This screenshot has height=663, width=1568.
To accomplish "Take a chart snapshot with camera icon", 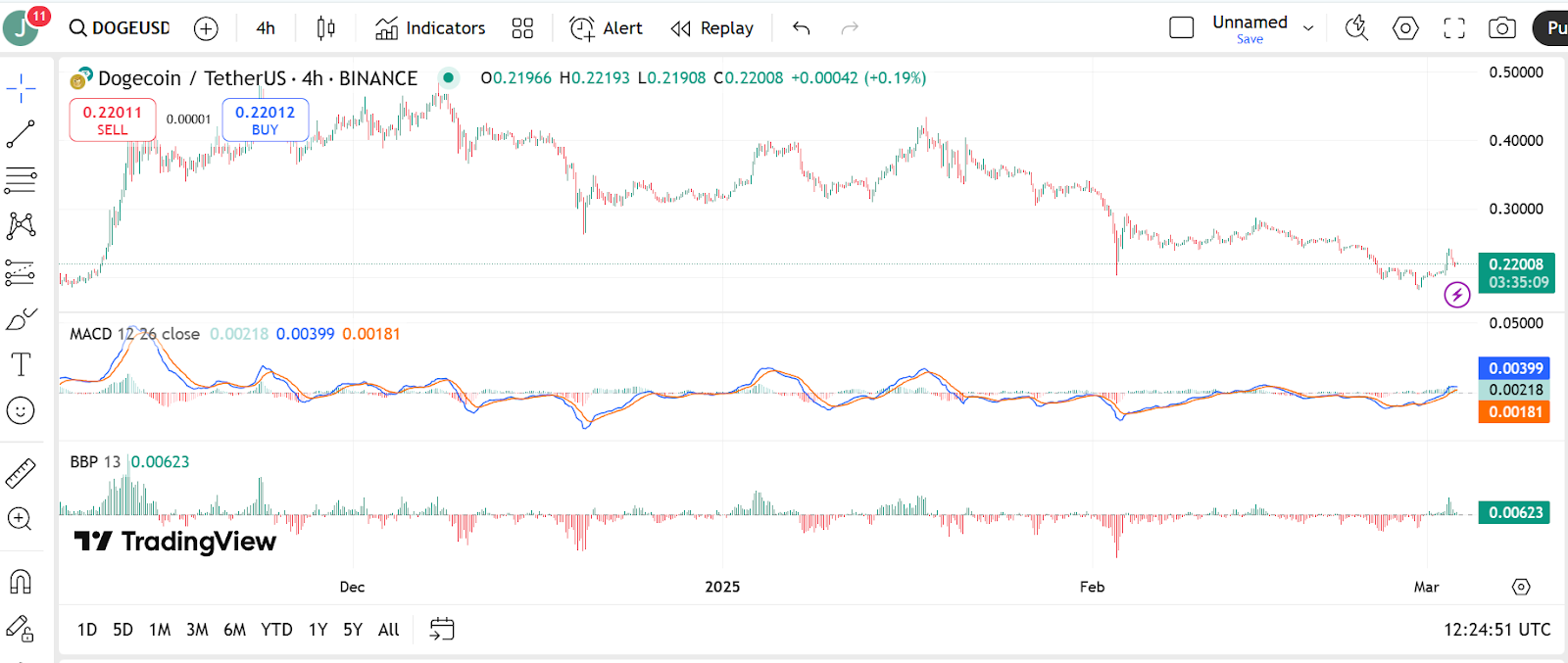I will point(1501,28).
